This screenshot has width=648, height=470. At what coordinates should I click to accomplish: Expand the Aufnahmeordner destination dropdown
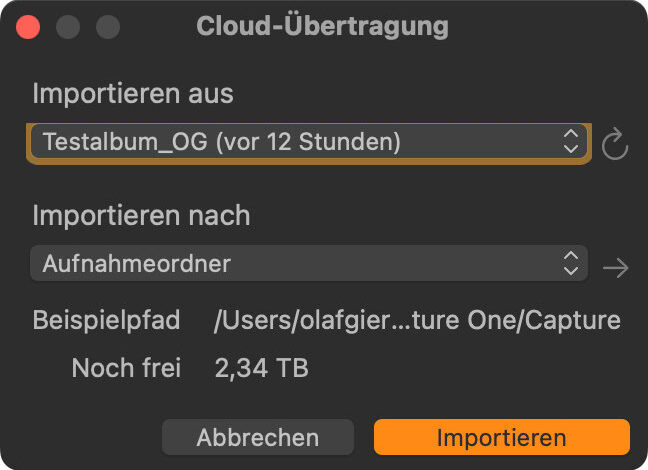point(308,264)
